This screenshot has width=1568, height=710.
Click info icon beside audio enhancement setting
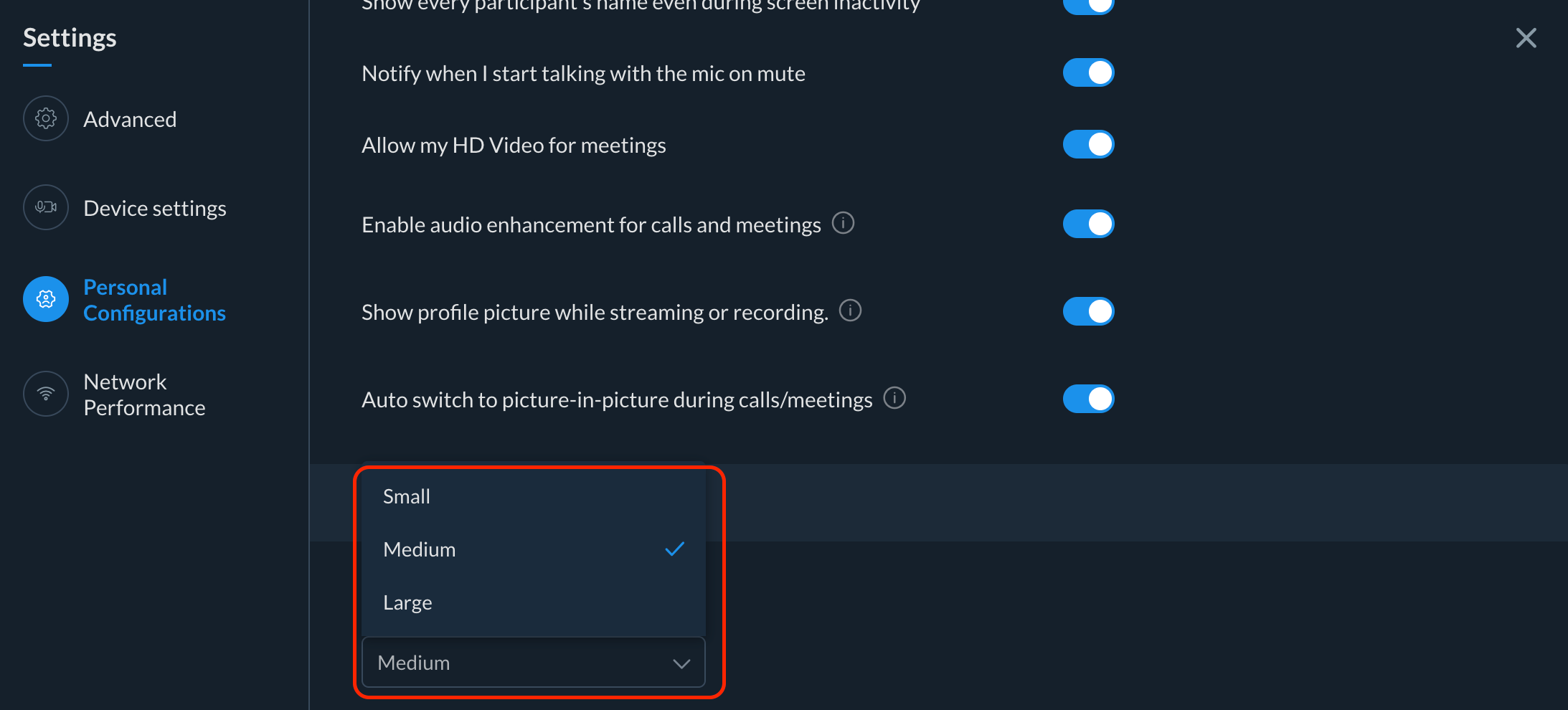pyautogui.click(x=843, y=223)
